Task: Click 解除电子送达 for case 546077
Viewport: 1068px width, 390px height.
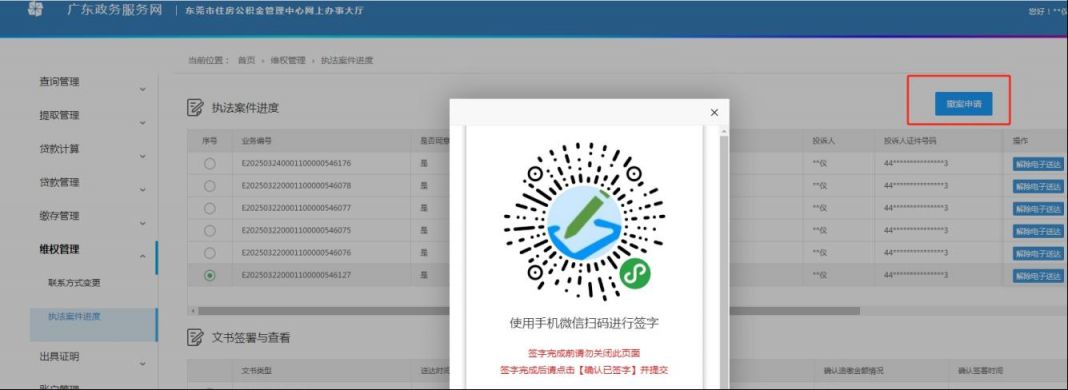Action: pyautogui.click(x=1038, y=208)
